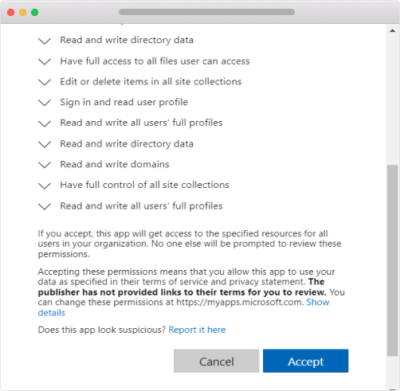Click the 'Does this app look suspicious?' text
The width and height of the screenshot is (400, 391).
(102, 330)
